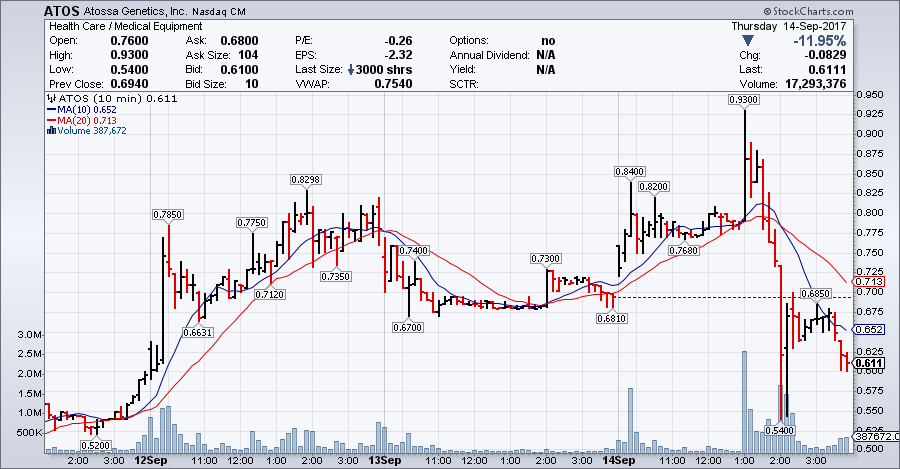
Task: Click the blue down-triangle change indicator
Action: pyautogui.click(x=761, y=41)
